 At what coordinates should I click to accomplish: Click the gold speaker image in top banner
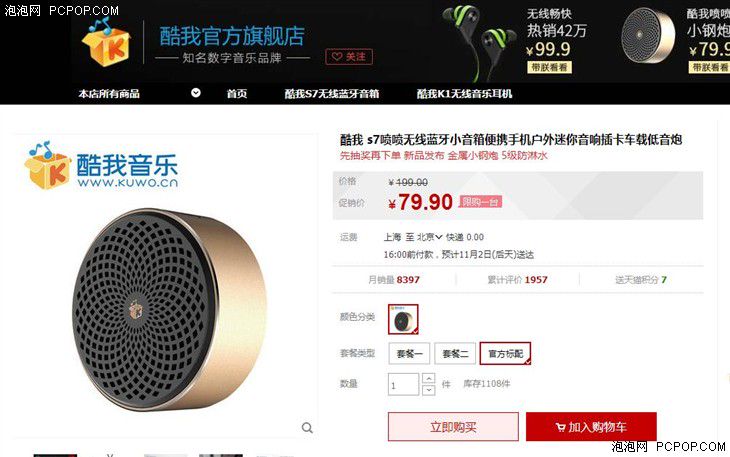click(647, 36)
